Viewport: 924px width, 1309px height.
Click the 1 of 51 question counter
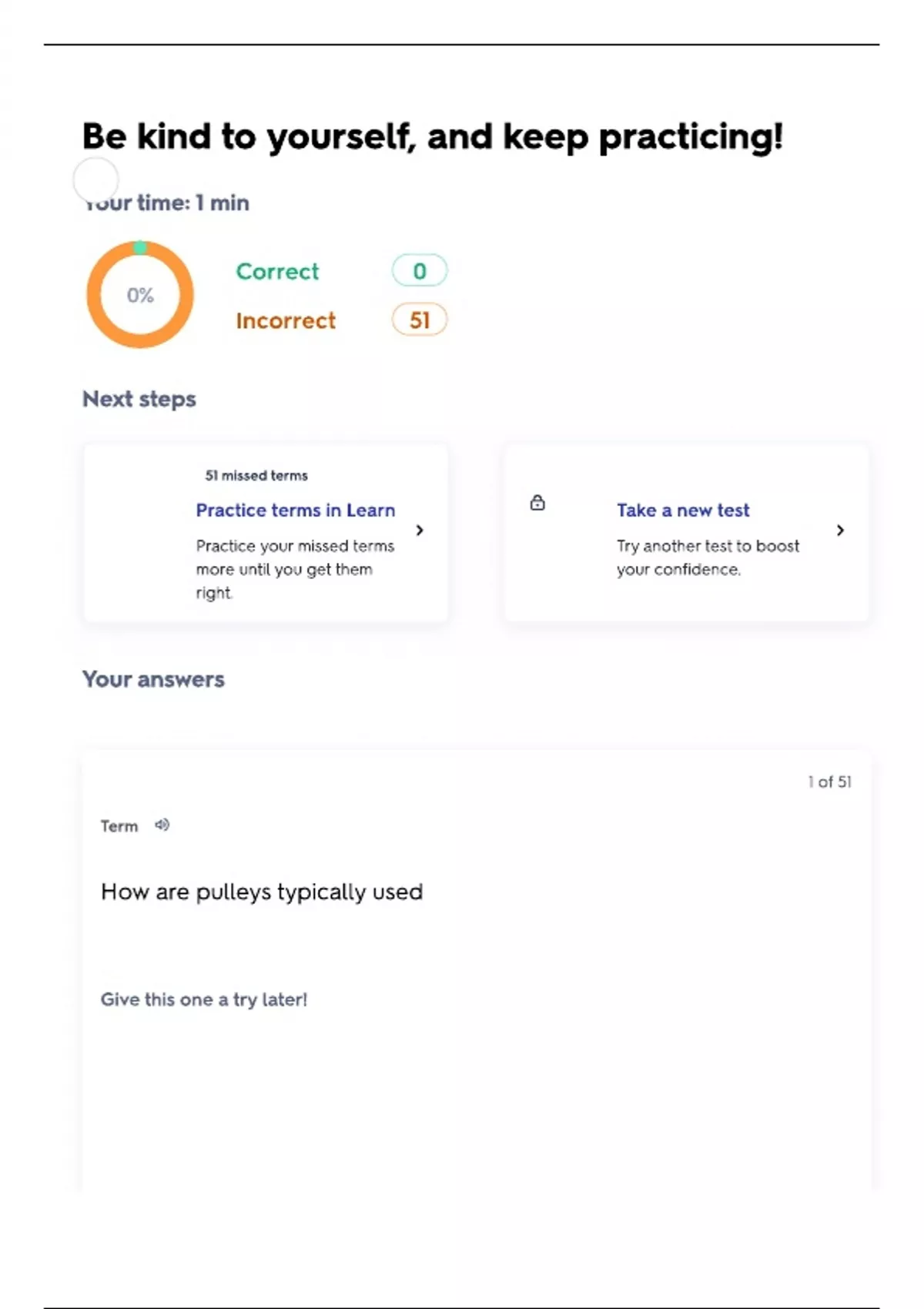pos(829,782)
